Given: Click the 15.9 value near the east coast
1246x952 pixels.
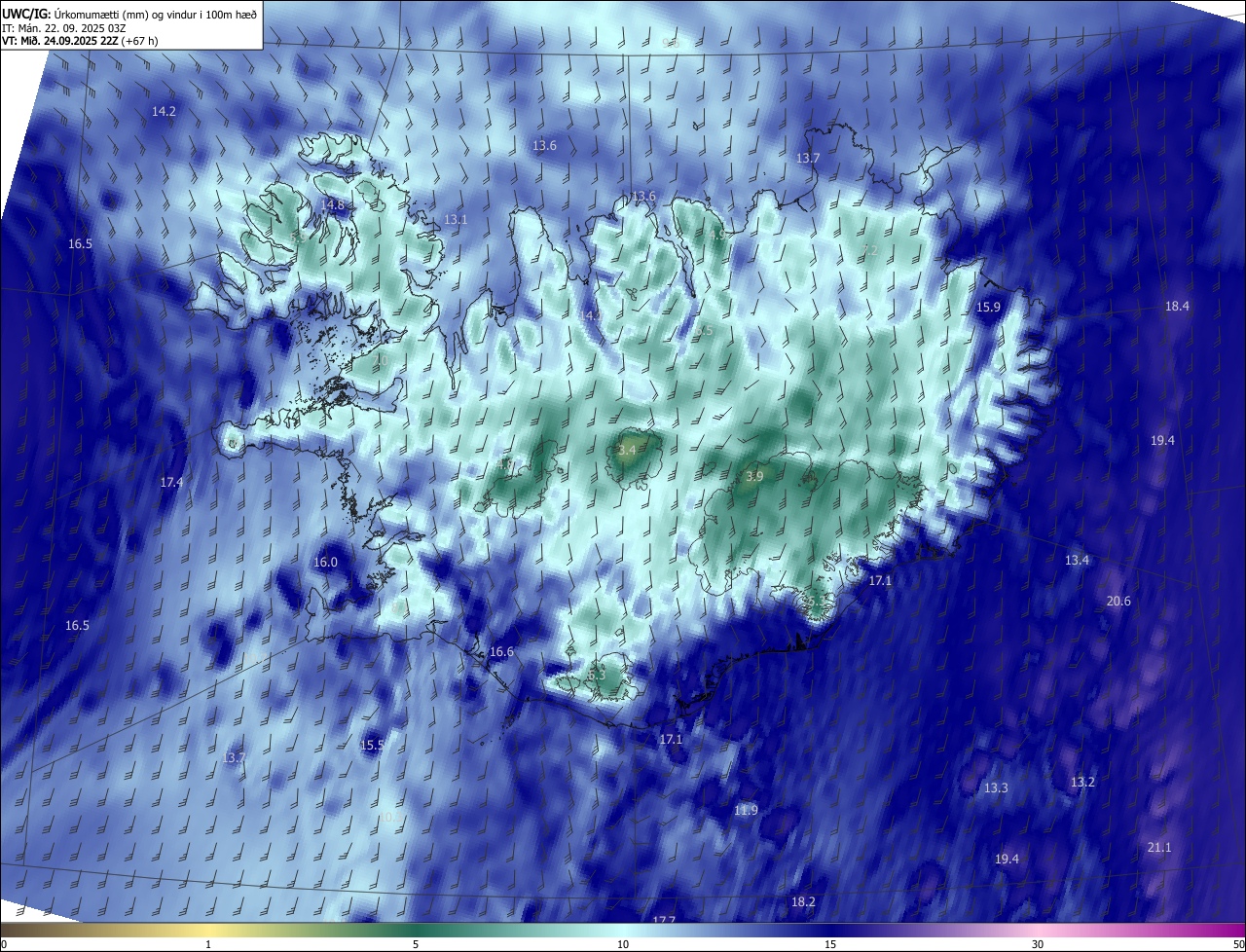Looking at the screenshot, I should 988,308.
